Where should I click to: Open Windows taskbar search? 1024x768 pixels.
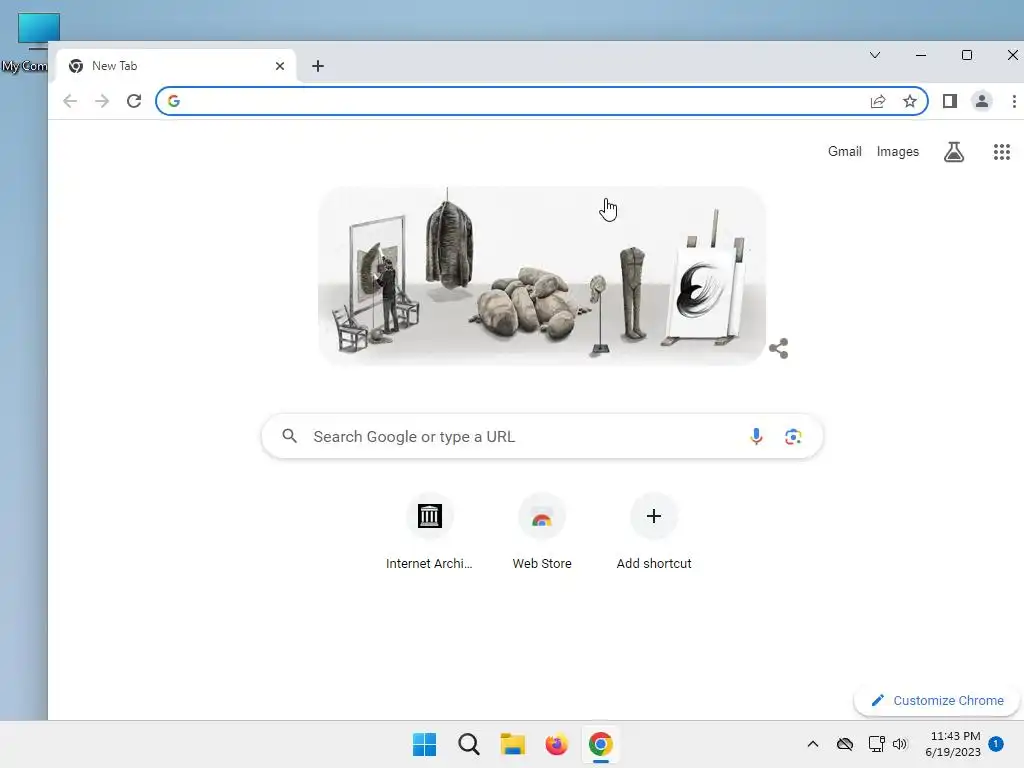469,744
